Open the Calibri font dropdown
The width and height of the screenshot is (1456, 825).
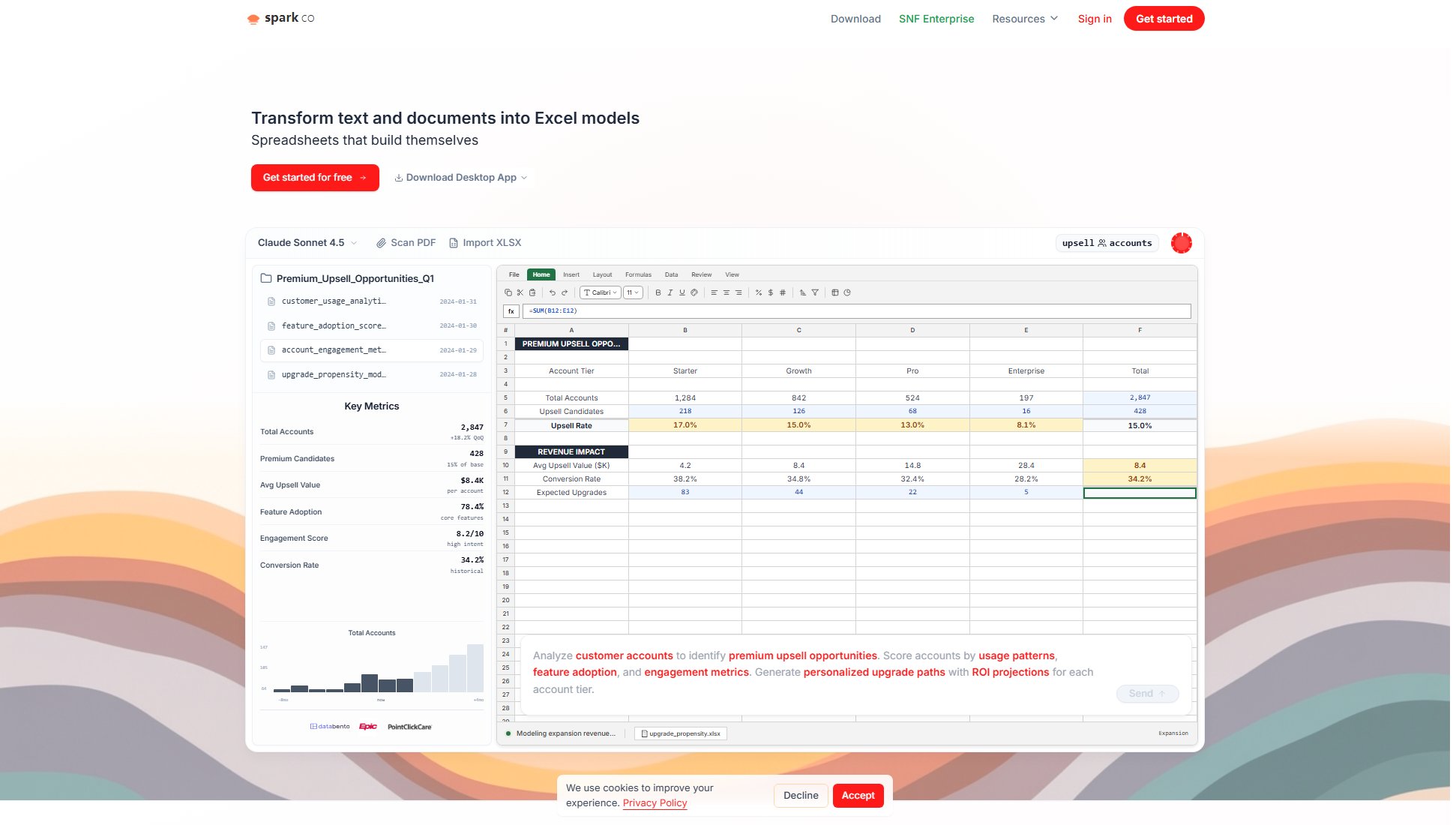[600, 292]
